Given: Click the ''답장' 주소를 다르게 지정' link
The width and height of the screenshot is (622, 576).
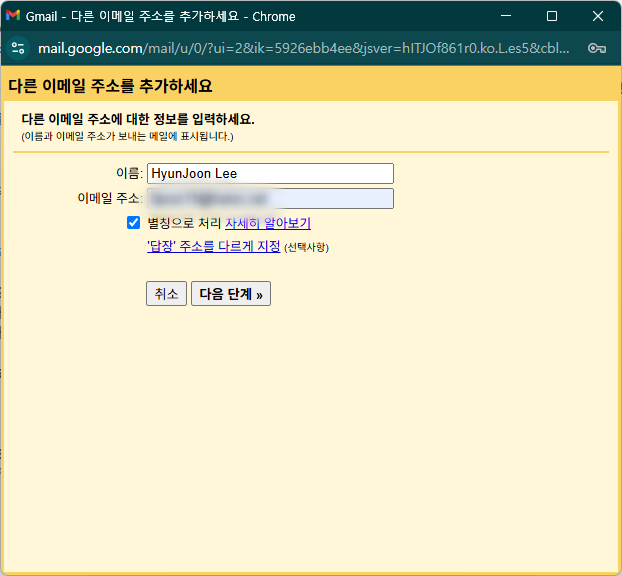Looking at the screenshot, I should coord(213,246).
